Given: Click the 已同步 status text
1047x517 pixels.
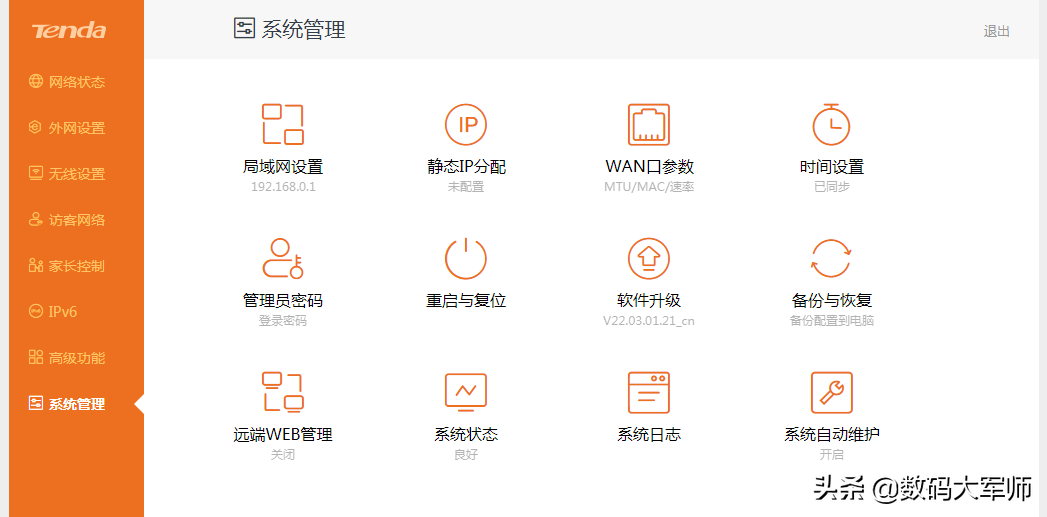Looking at the screenshot, I should pyautogui.click(x=831, y=187).
